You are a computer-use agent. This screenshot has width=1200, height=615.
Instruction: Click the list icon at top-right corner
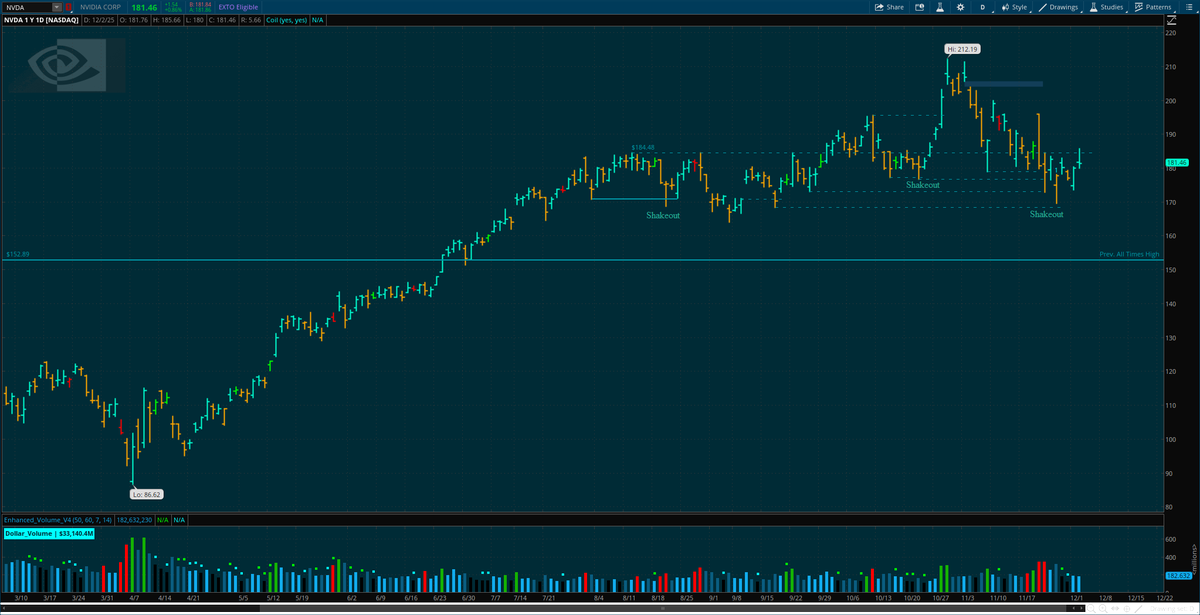[x=1189, y=7]
